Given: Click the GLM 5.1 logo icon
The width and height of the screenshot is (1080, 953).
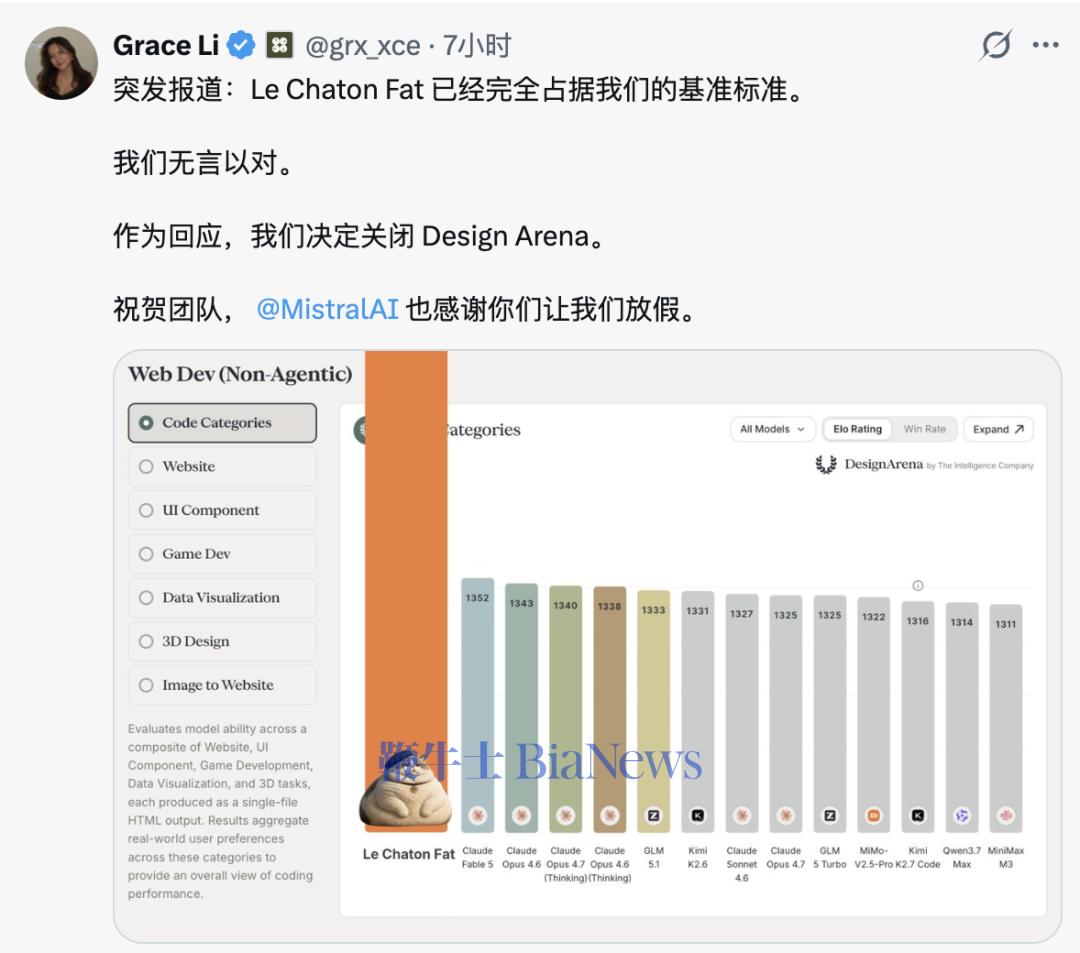Looking at the screenshot, I should 654,816.
